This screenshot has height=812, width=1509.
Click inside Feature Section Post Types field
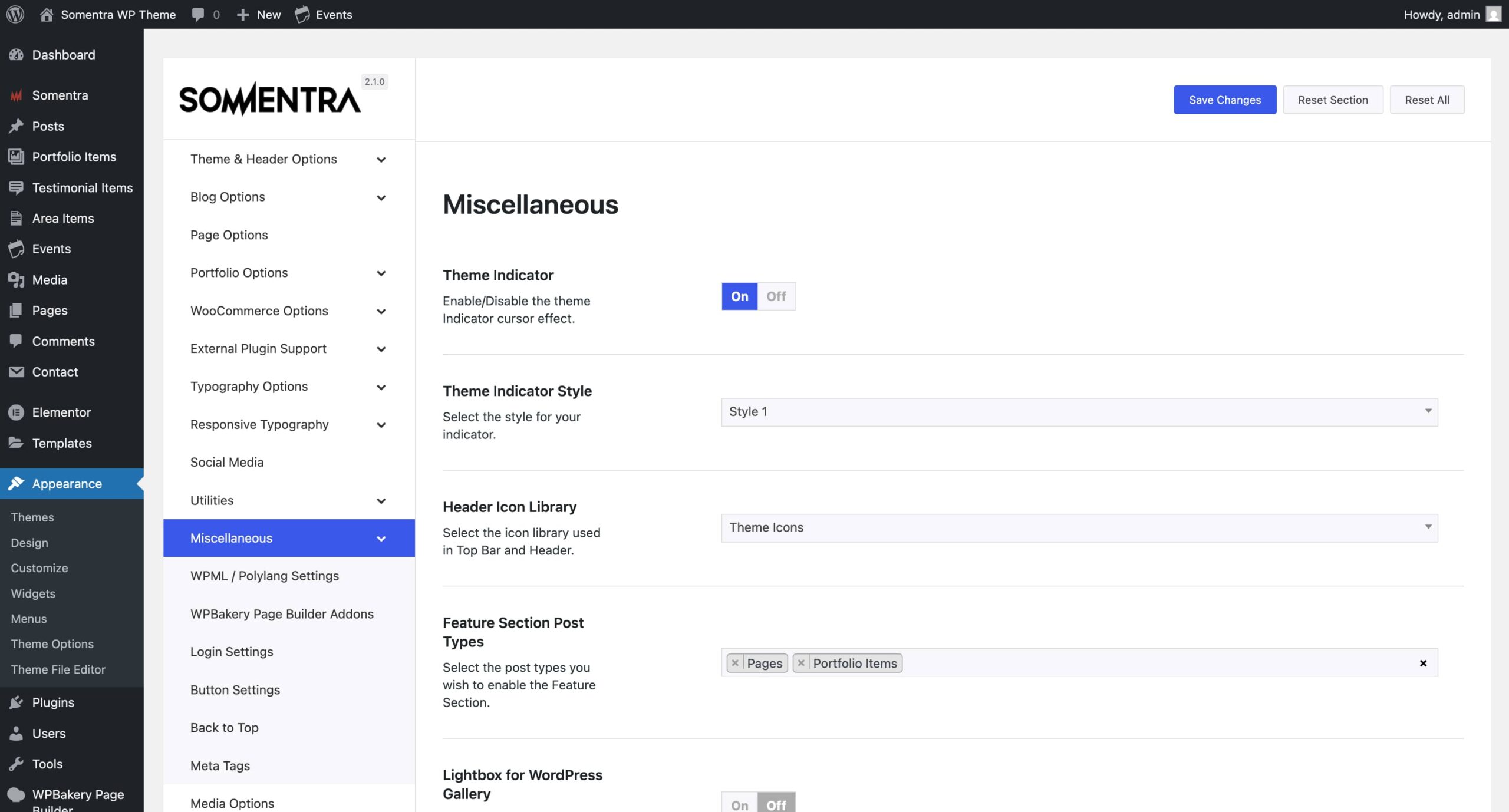coord(1079,663)
